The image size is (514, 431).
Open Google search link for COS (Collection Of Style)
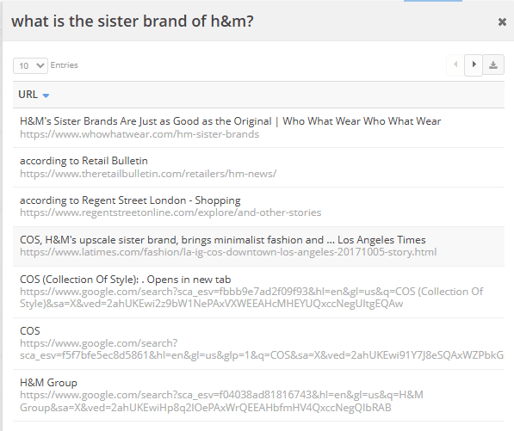point(251,298)
